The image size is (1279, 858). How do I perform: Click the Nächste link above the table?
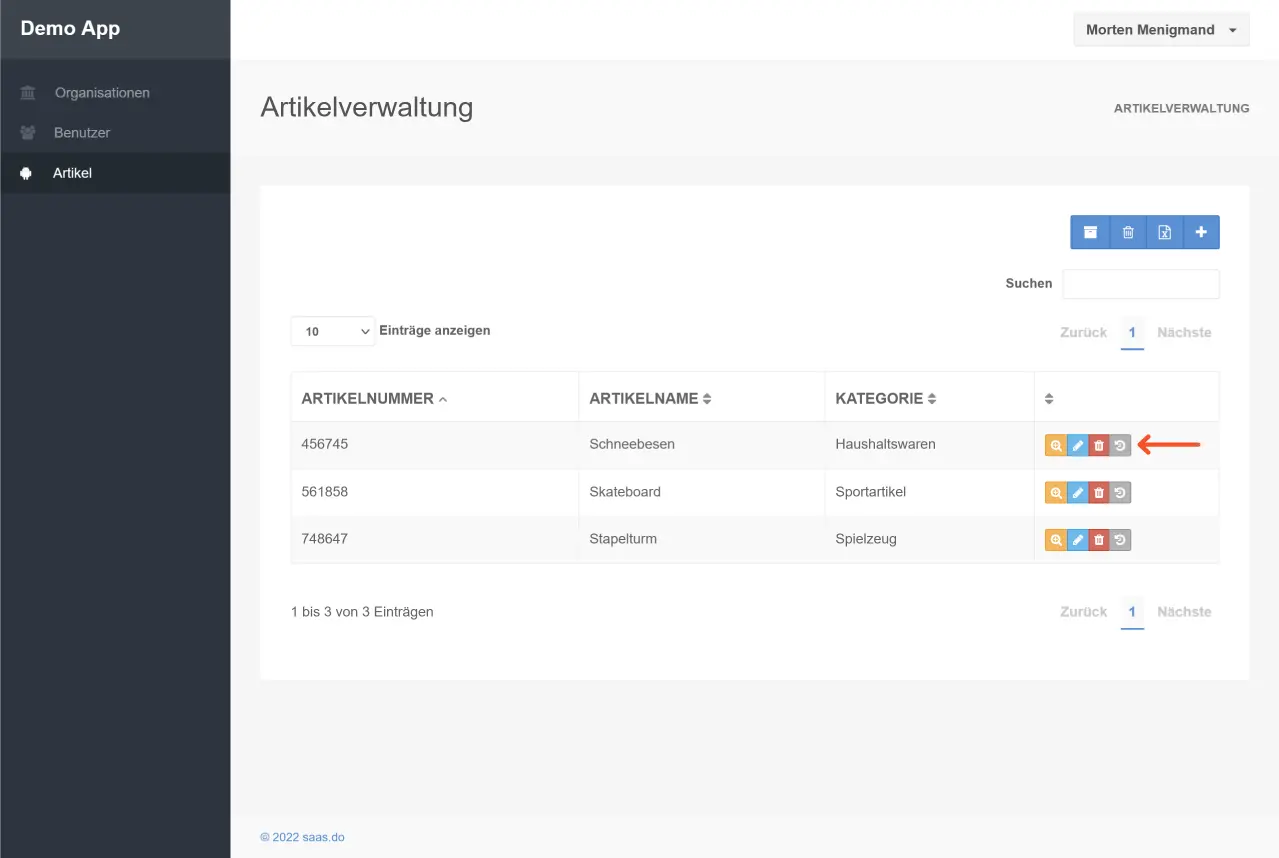pos(1184,332)
